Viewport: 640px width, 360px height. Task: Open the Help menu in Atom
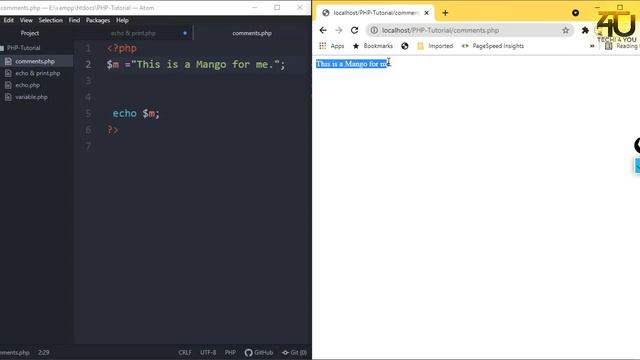point(122,20)
